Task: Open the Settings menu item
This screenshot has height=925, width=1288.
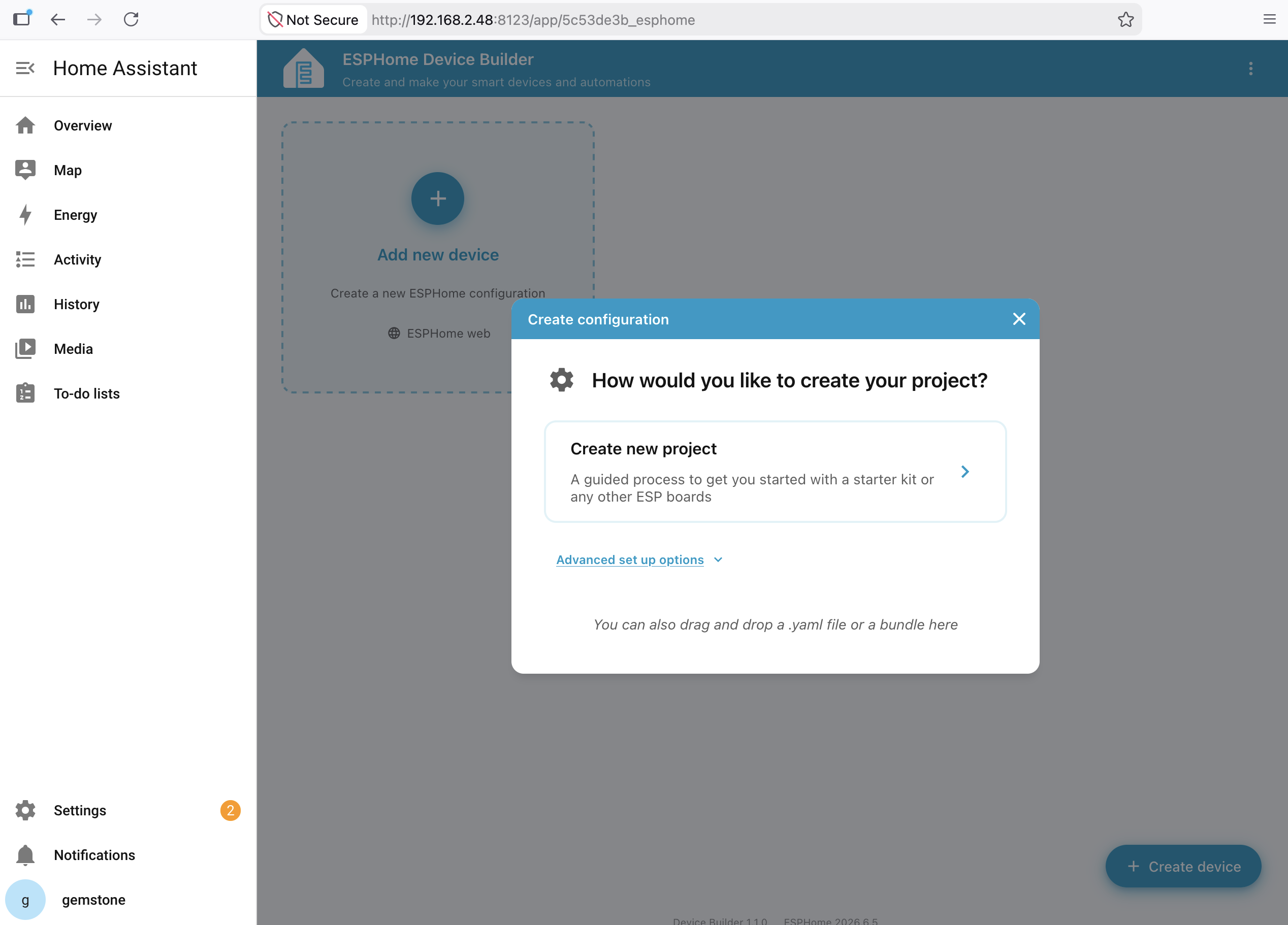Action: click(128, 810)
